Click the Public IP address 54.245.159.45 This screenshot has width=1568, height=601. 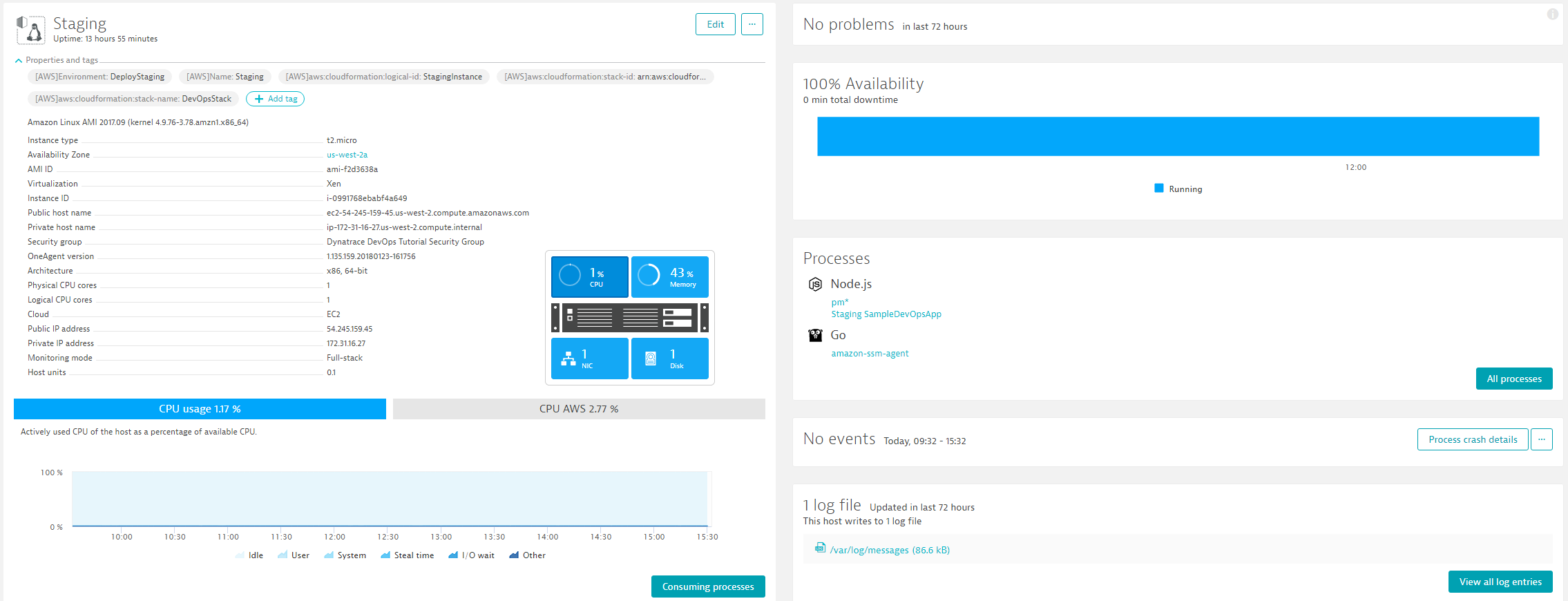(x=350, y=329)
